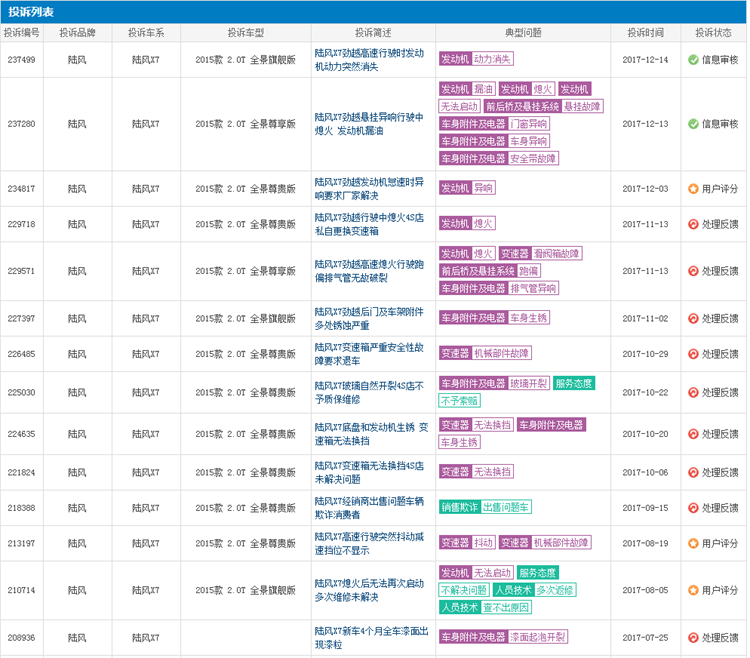
Task: Click the 投诉车系 column header
Action: pyautogui.click(x=146, y=33)
